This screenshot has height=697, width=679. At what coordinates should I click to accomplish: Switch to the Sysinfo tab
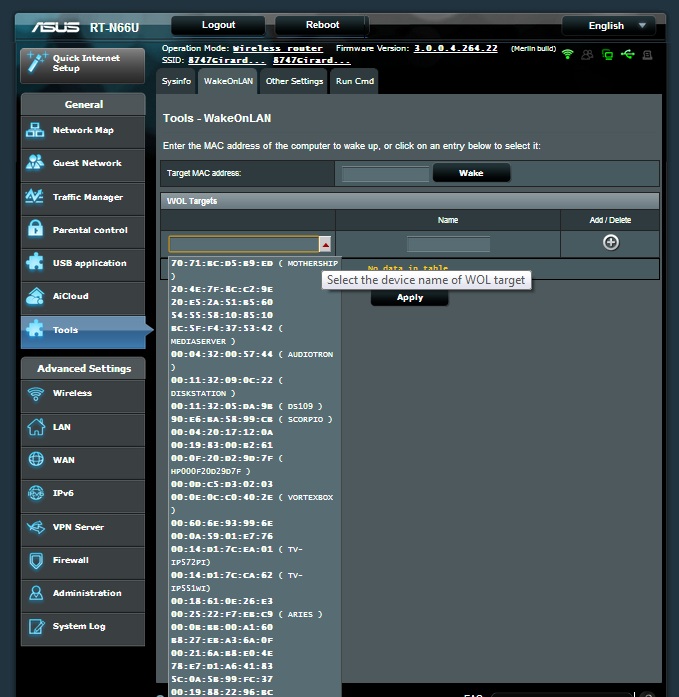[176, 81]
